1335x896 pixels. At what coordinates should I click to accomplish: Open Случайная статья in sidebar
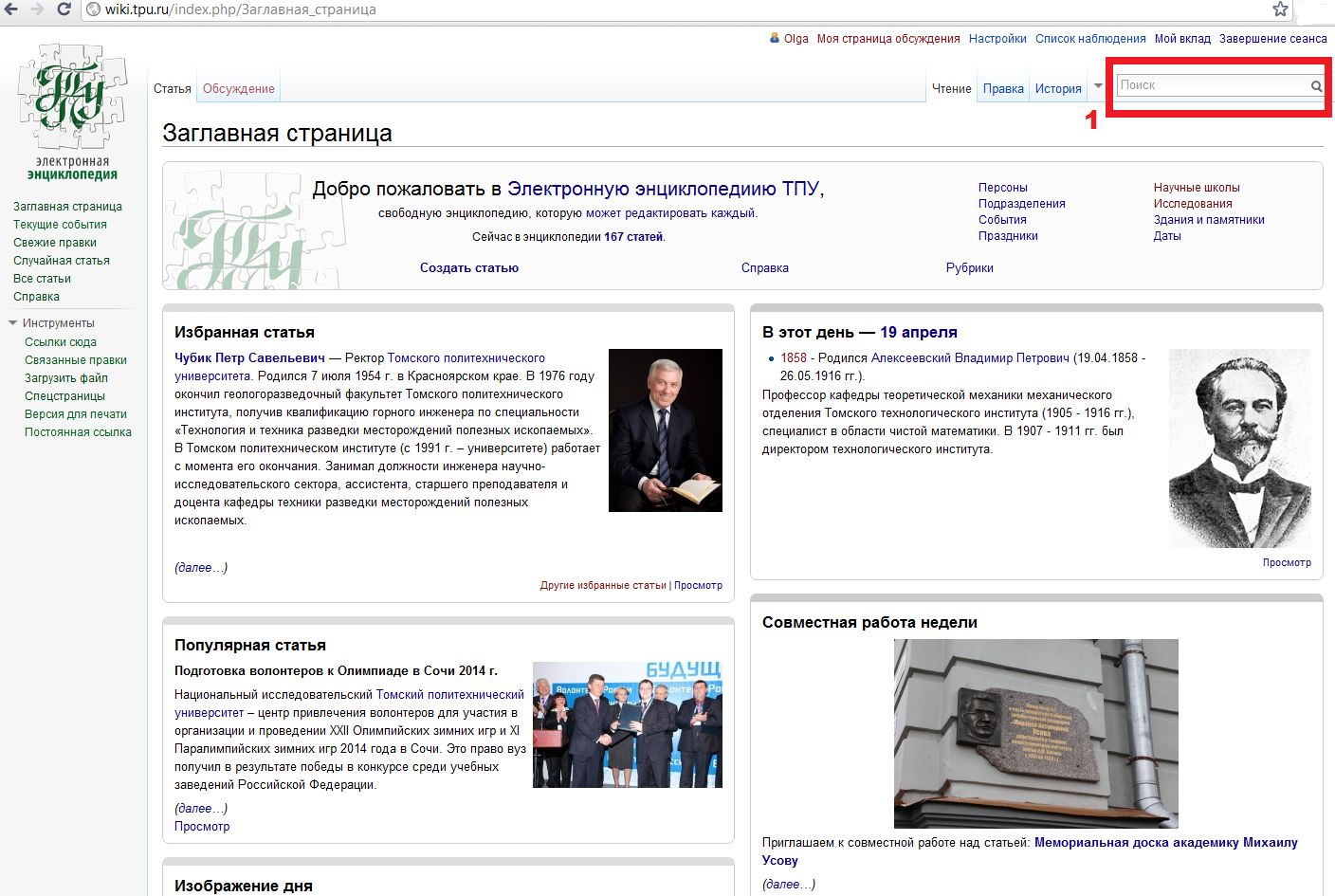62,261
